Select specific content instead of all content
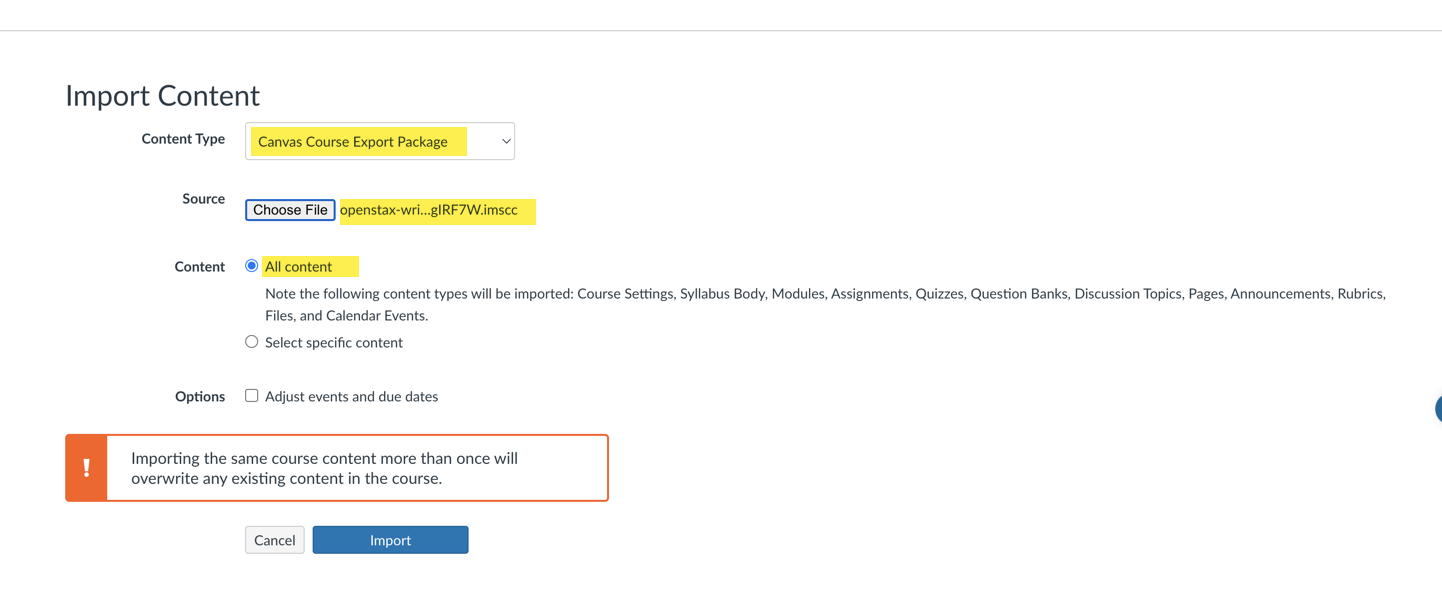 click(x=251, y=341)
